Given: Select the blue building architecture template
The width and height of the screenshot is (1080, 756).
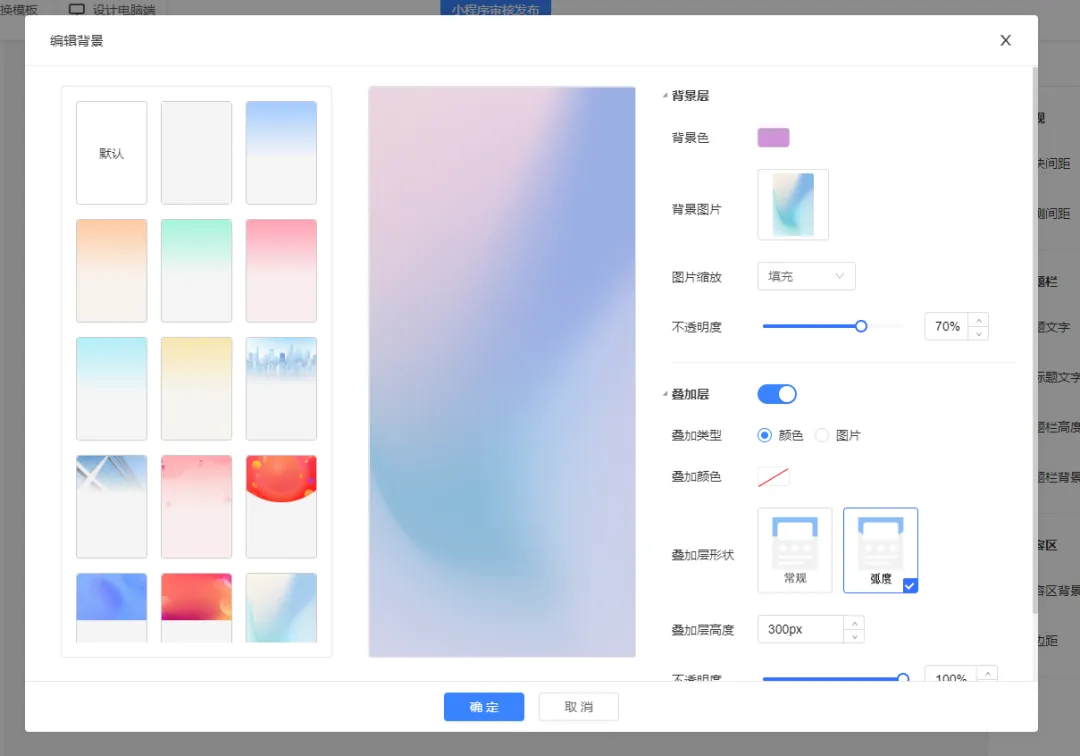Looking at the screenshot, I should pyautogui.click(x=112, y=507).
